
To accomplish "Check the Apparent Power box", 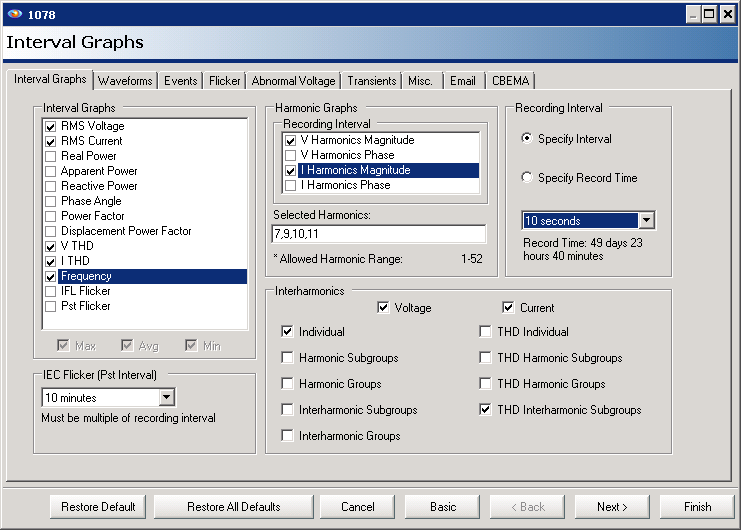I will pos(51,171).
